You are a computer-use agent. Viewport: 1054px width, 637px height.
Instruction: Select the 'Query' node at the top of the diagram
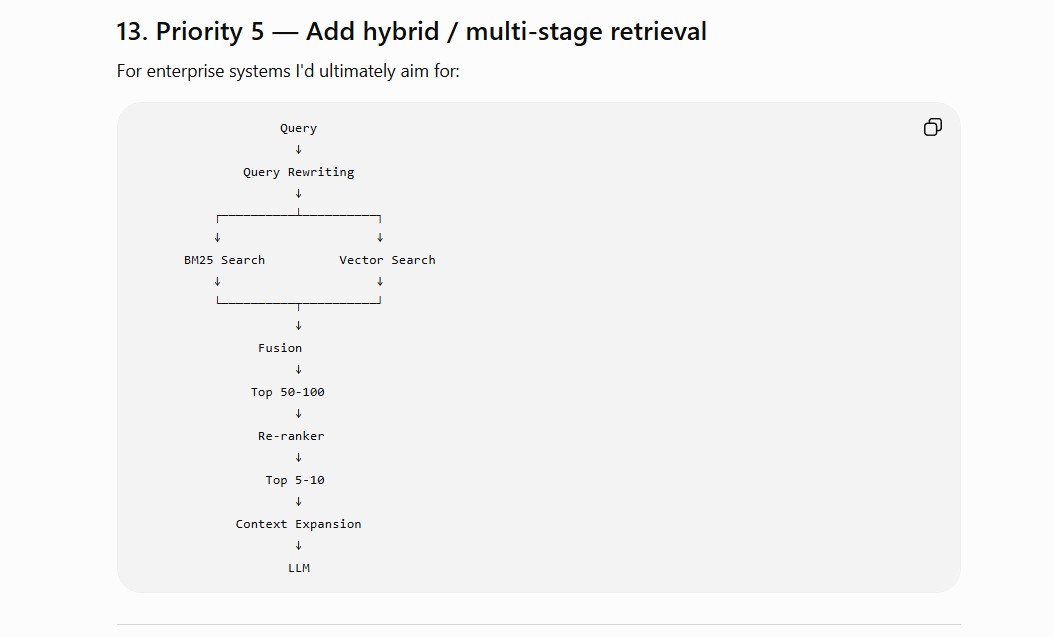[298, 128]
